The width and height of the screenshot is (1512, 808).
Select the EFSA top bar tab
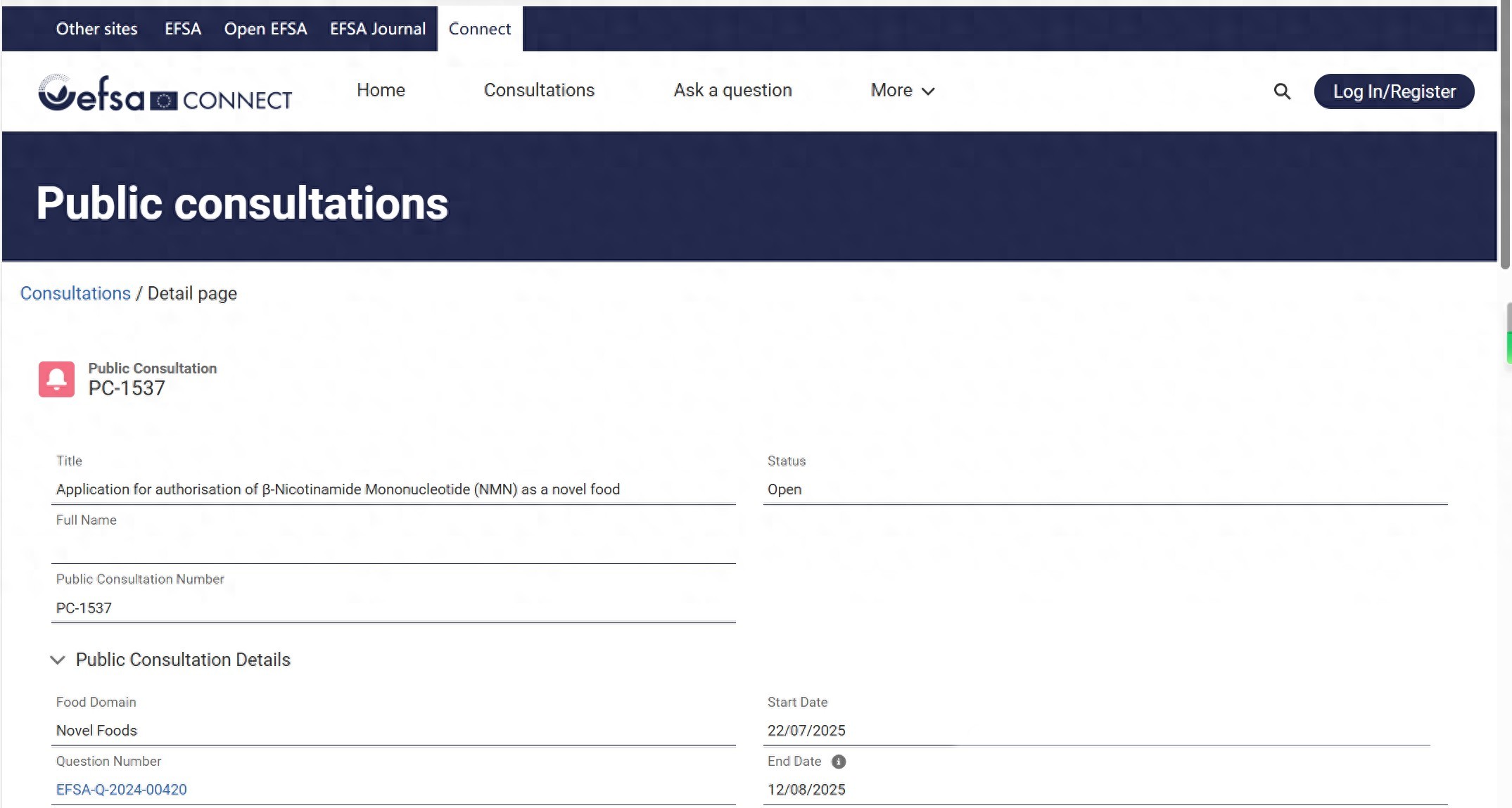click(182, 29)
